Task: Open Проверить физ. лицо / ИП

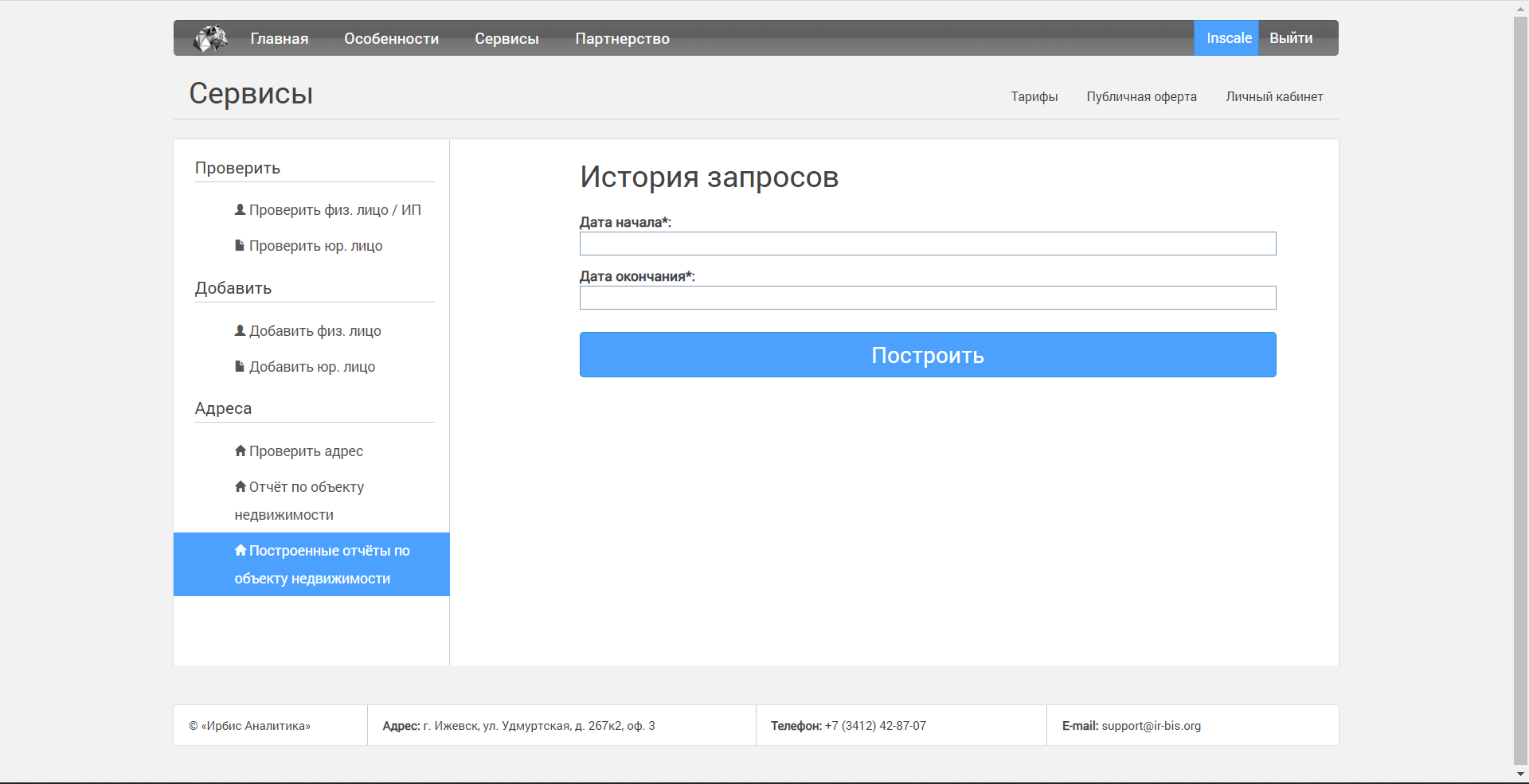Action: tap(334, 210)
